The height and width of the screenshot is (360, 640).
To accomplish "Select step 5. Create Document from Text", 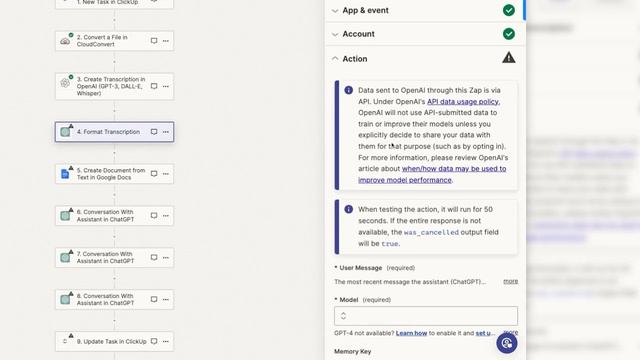I will click(115, 174).
